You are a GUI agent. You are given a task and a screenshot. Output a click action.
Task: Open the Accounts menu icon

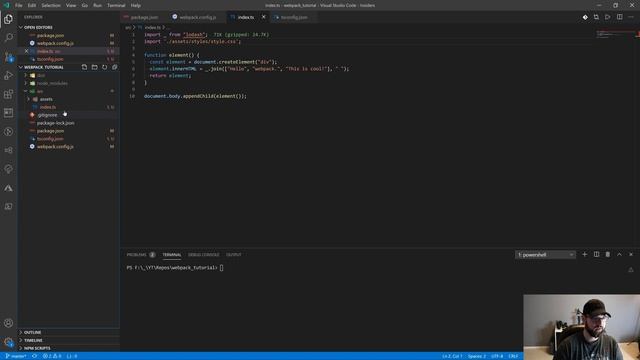click(x=8, y=323)
